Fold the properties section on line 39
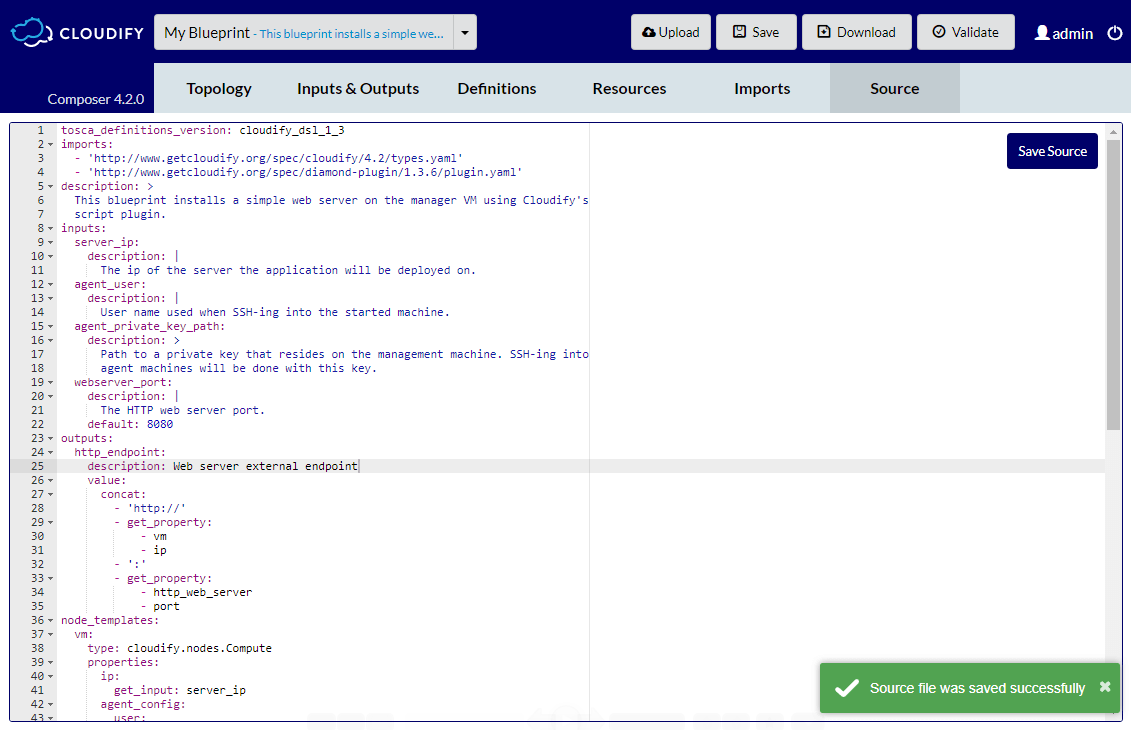The height and width of the screenshot is (730, 1131). coord(50,662)
